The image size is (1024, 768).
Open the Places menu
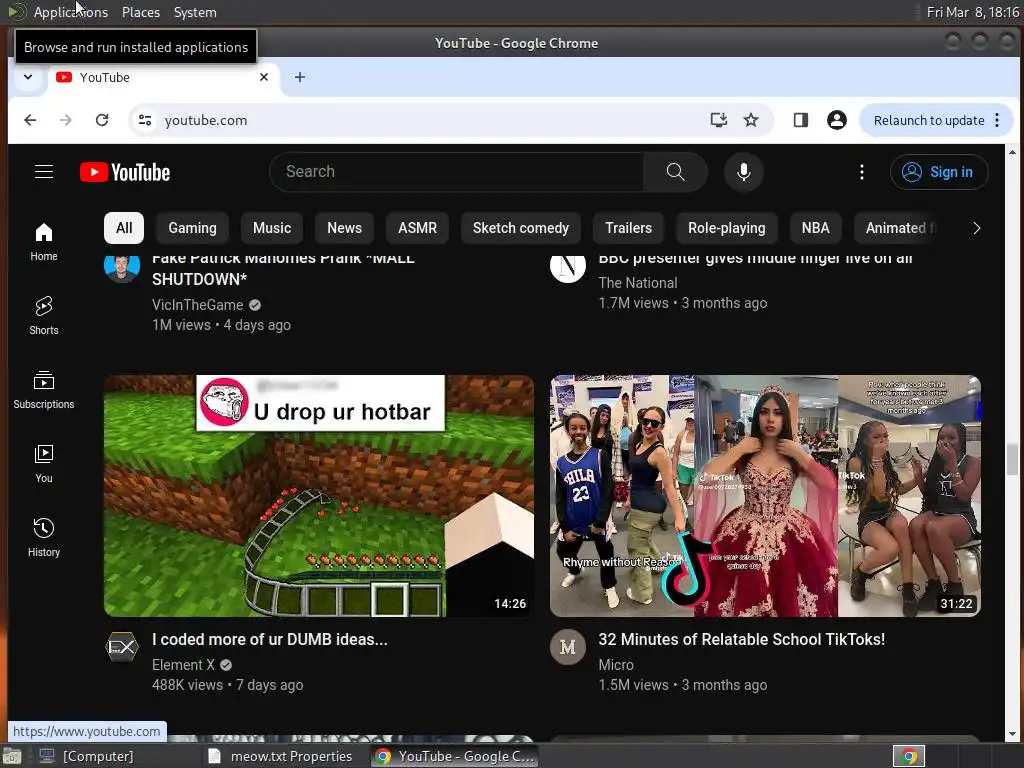point(140,12)
